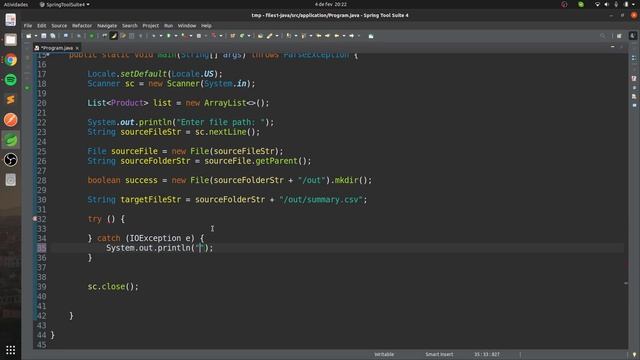640x360 pixels.
Task: Click the Debug toolbar icon
Action: click(153, 36)
